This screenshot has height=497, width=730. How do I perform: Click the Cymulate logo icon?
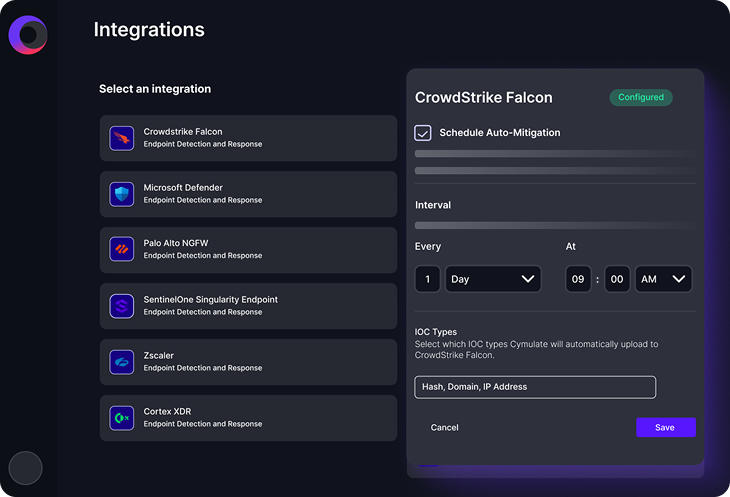(28, 35)
